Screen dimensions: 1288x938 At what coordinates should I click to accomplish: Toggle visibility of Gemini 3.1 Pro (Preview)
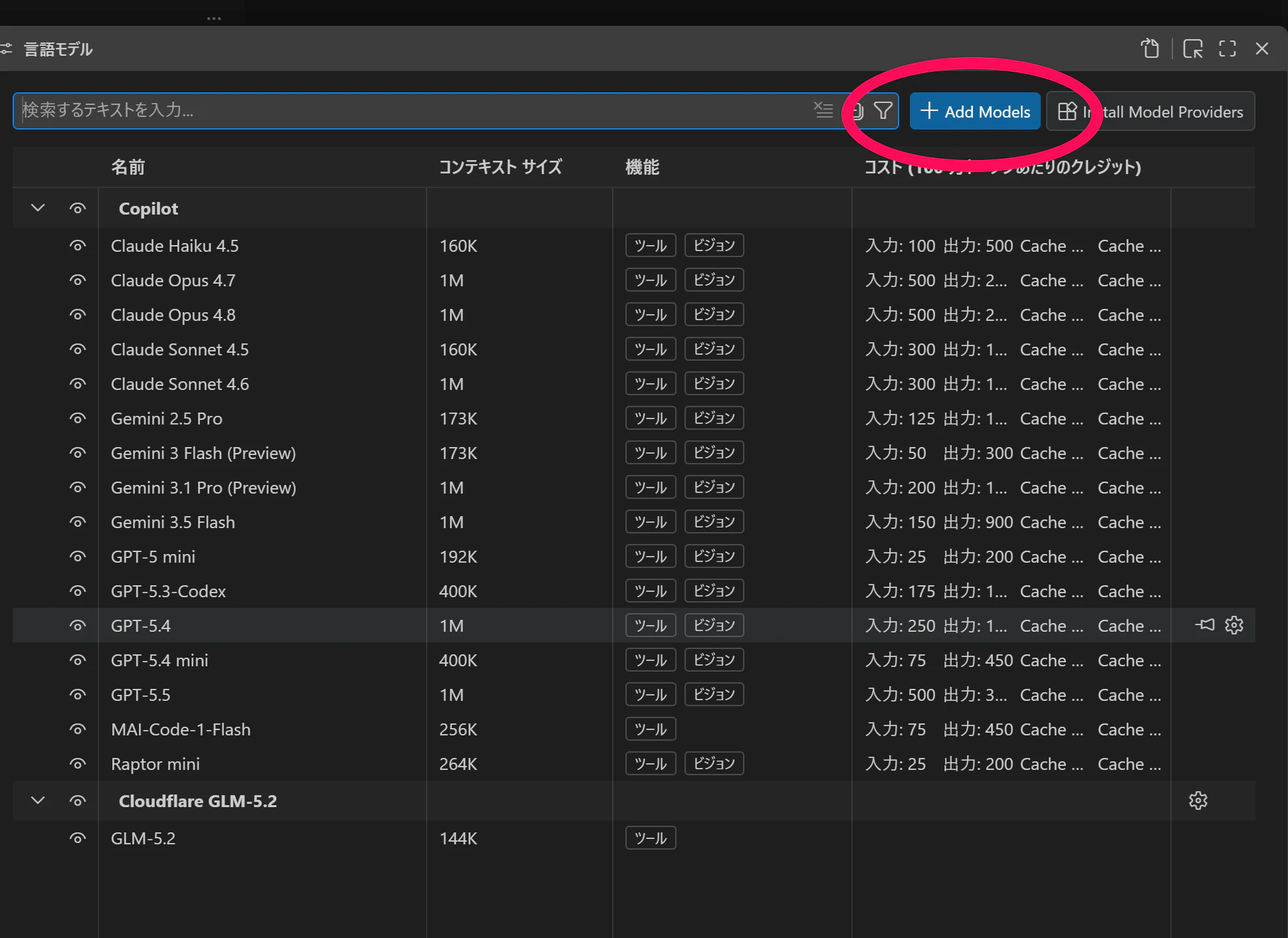pyautogui.click(x=78, y=488)
